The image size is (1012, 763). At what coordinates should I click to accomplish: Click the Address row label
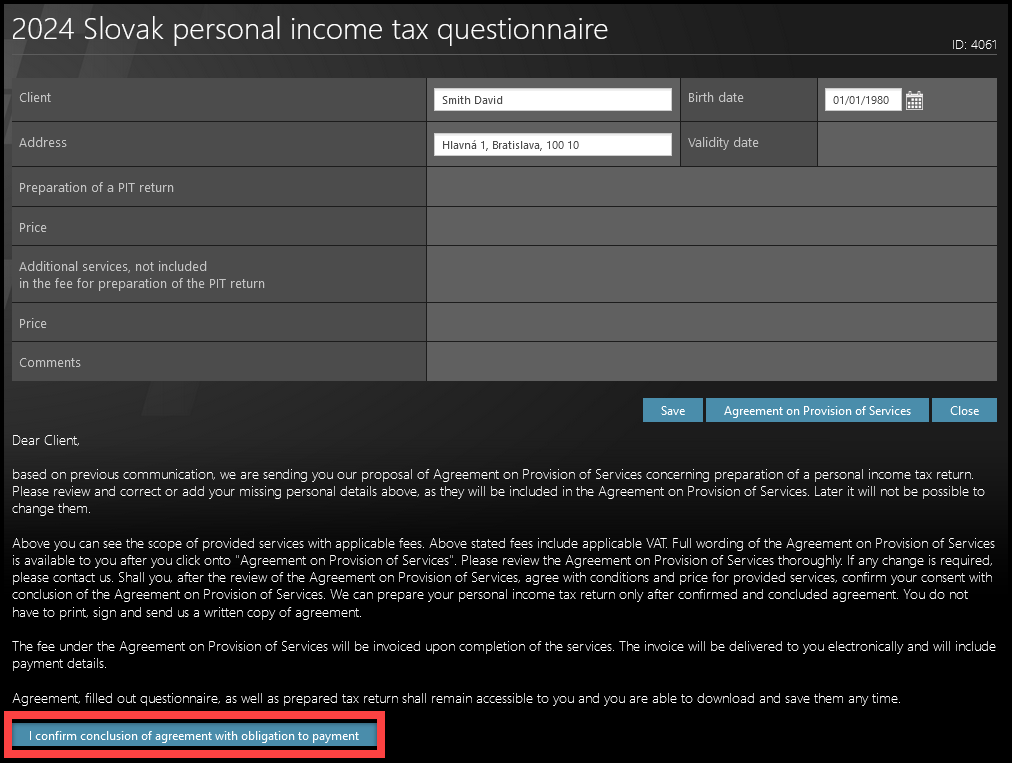tap(43, 143)
